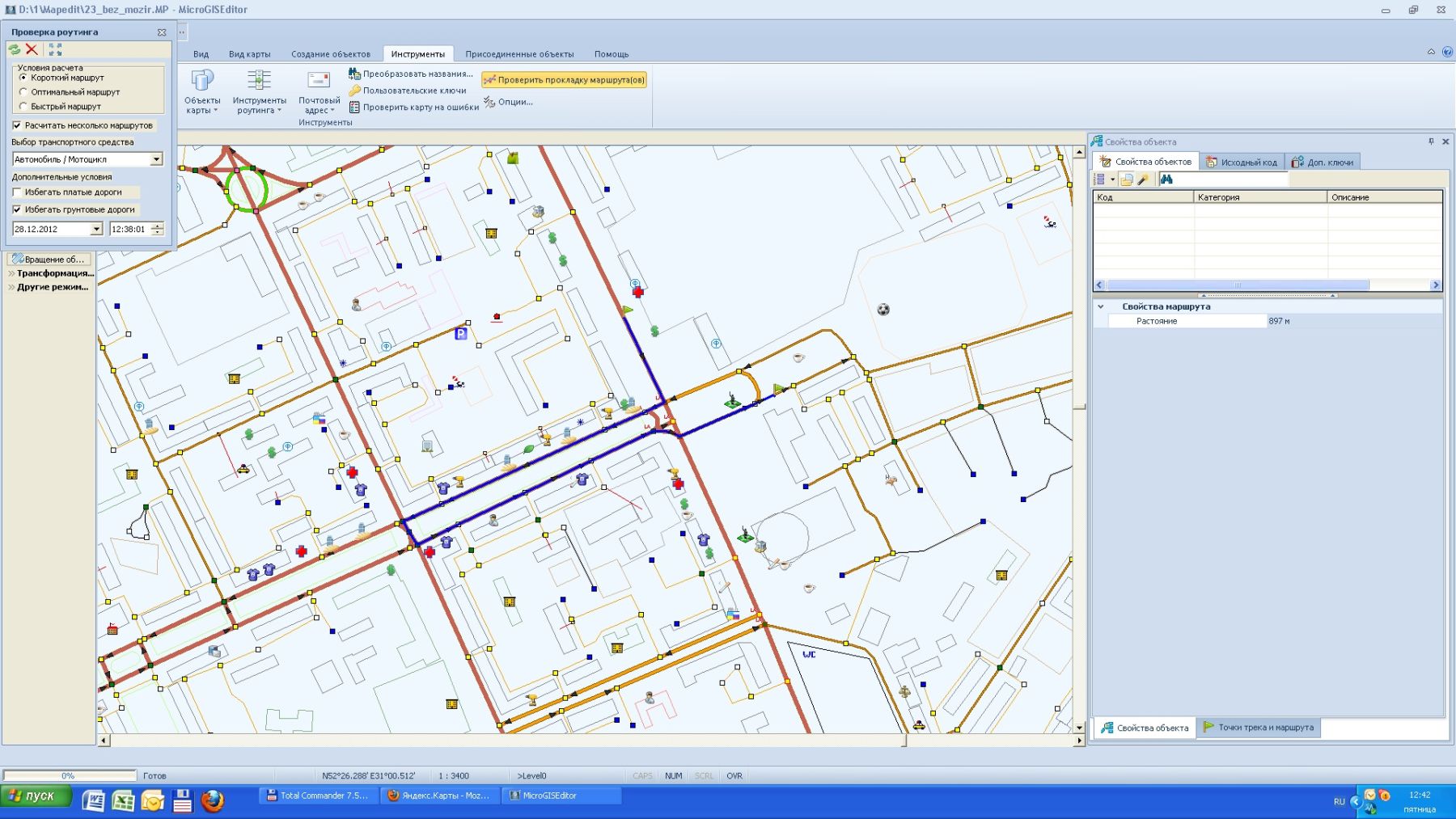Image resolution: width=1456 pixels, height=819 pixels.
Task: Click the red X delete route icon
Action: (x=32, y=50)
